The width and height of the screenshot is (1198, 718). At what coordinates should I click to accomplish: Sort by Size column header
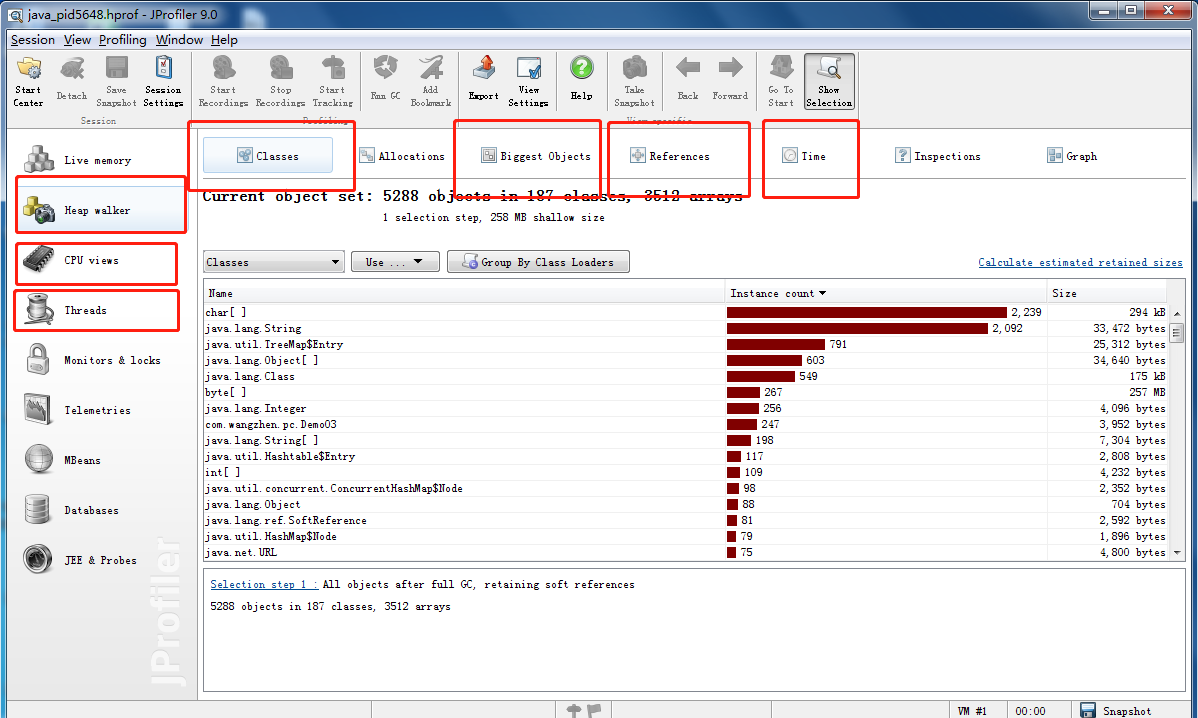(1106, 293)
